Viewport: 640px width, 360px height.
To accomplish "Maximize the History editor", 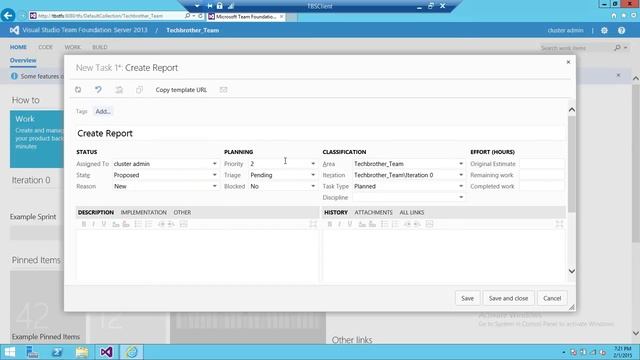I will pyautogui.click(x=559, y=224).
